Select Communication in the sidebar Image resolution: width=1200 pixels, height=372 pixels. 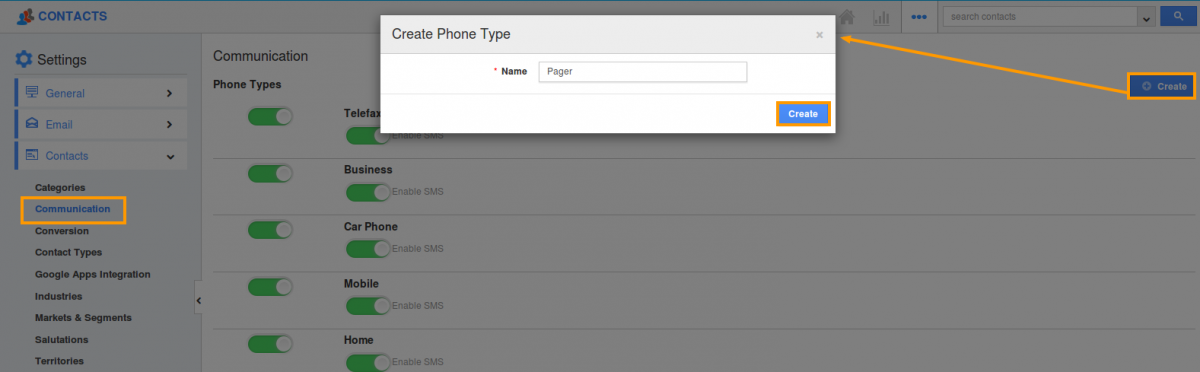point(72,209)
